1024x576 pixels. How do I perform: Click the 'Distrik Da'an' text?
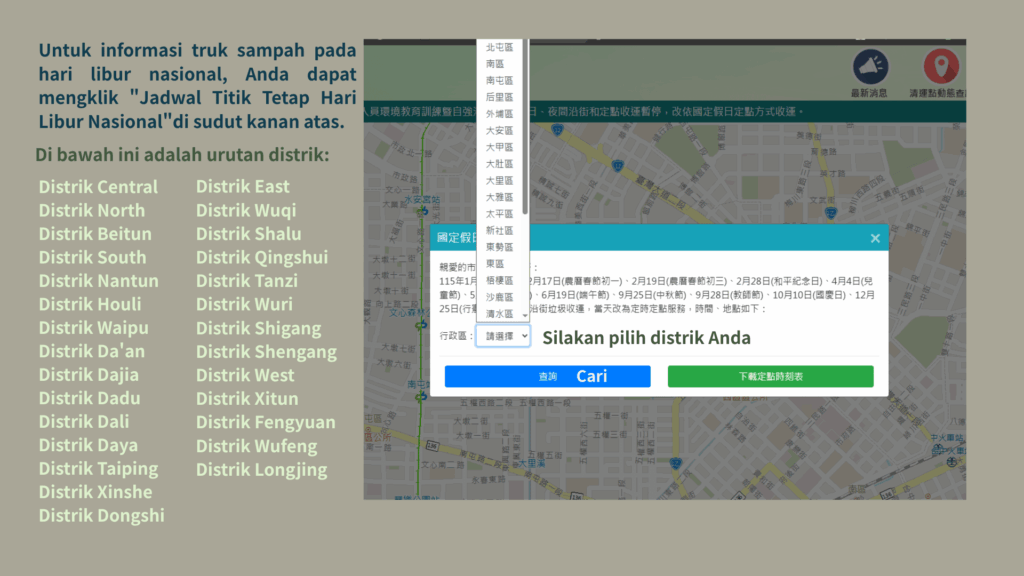click(91, 351)
